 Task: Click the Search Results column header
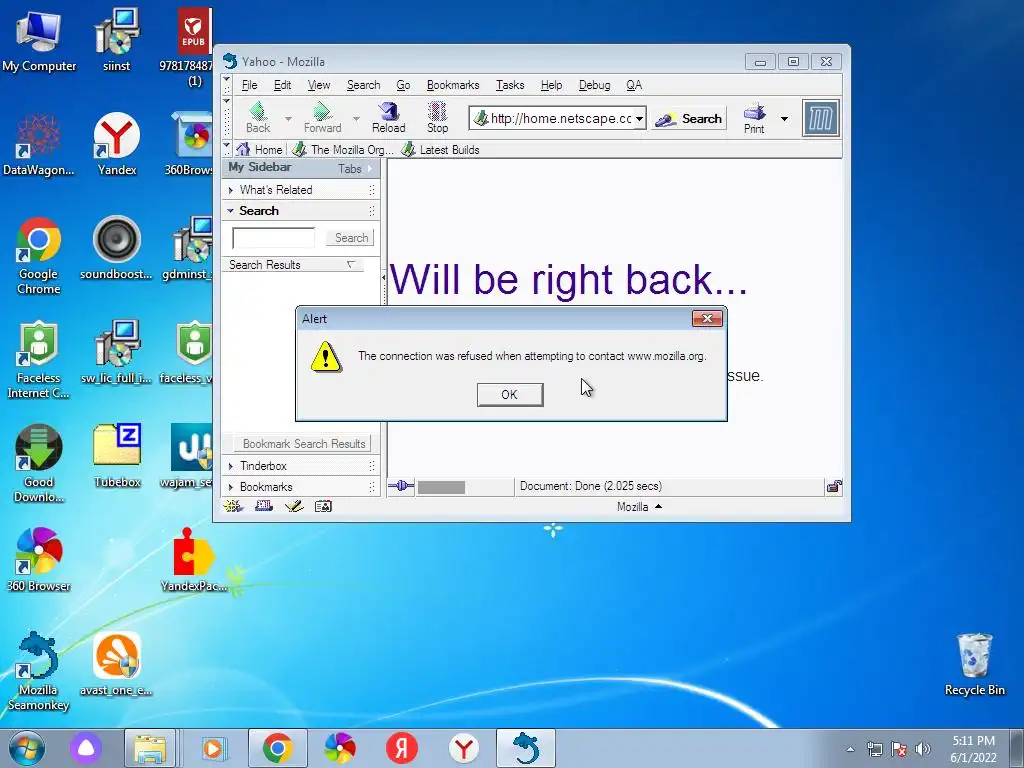coord(293,264)
